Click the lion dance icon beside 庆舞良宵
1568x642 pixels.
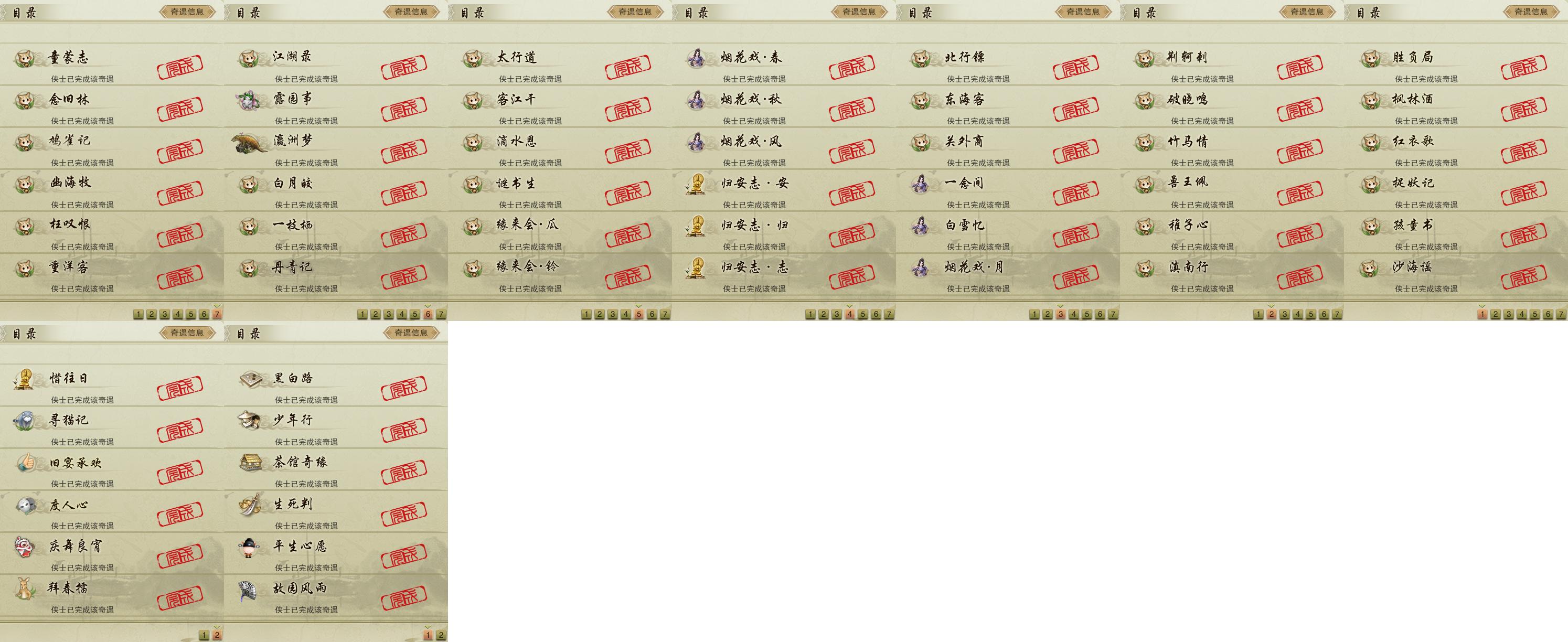coord(25,547)
